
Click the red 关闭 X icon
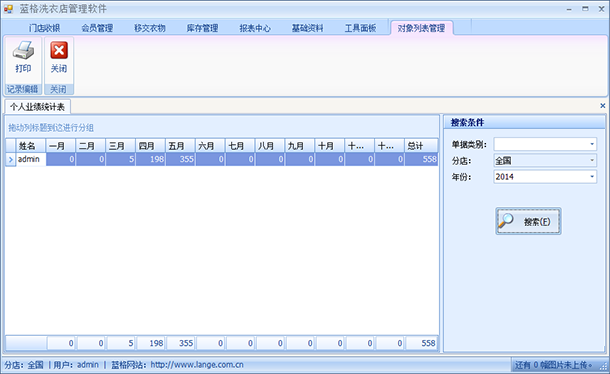tap(59, 50)
